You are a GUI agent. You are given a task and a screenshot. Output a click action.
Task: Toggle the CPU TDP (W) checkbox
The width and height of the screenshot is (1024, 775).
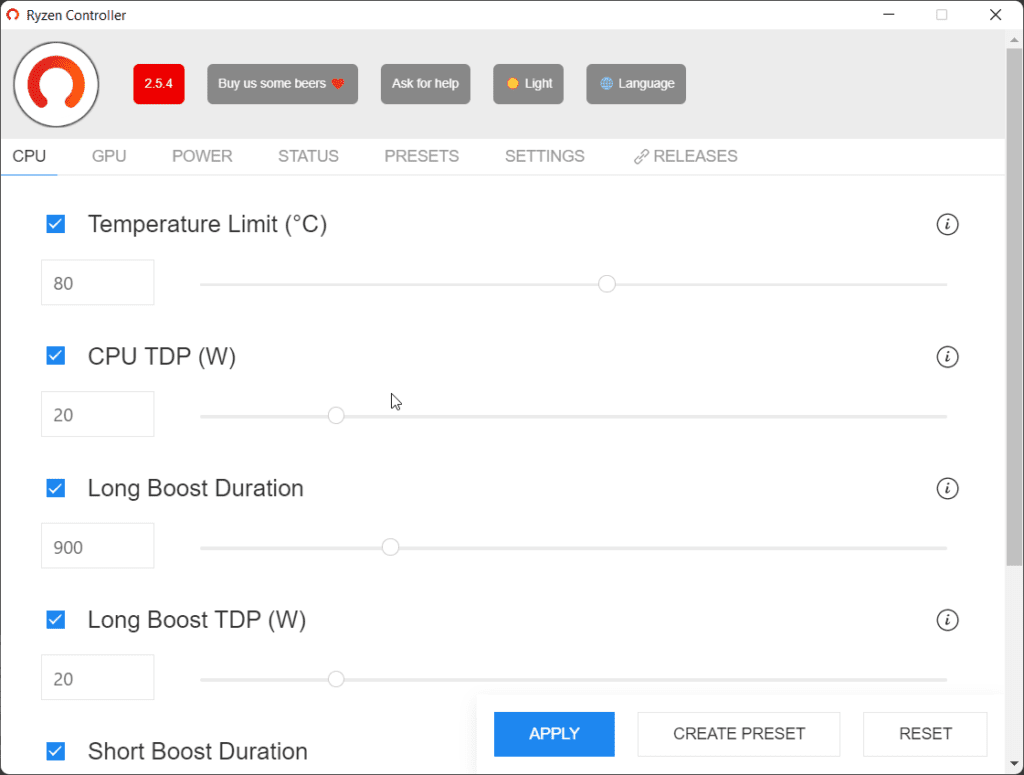56,356
